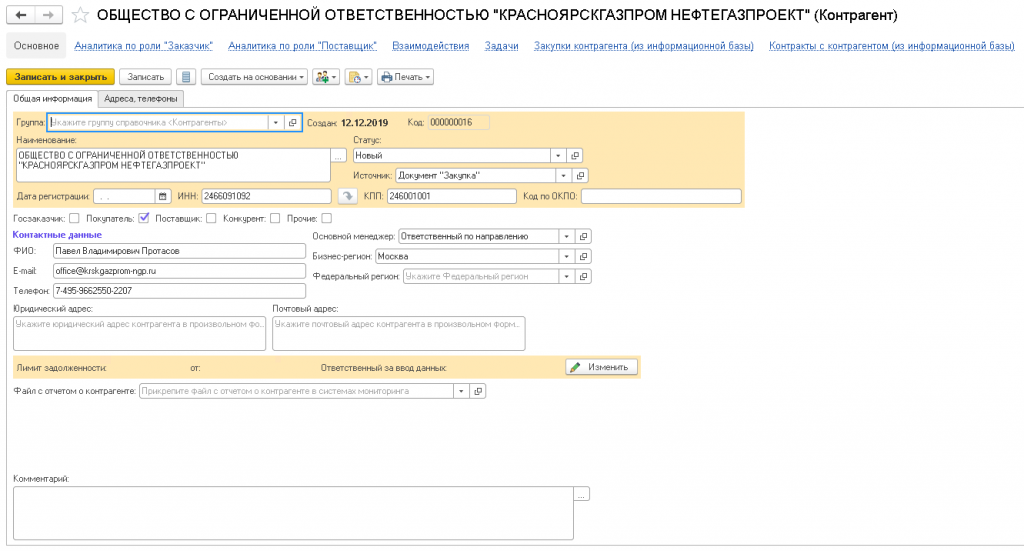Tick the Конкурент checkbox

coord(274,218)
